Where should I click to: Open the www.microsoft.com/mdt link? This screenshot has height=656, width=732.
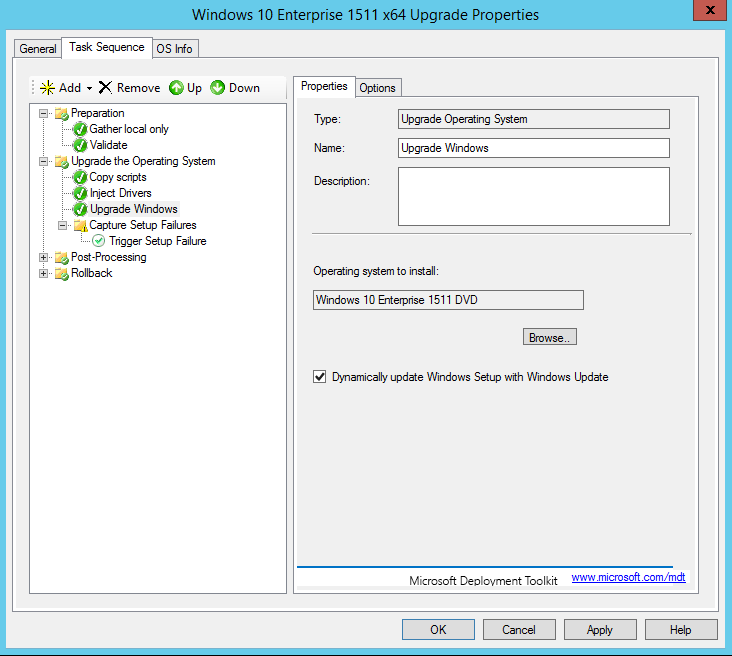click(628, 577)
